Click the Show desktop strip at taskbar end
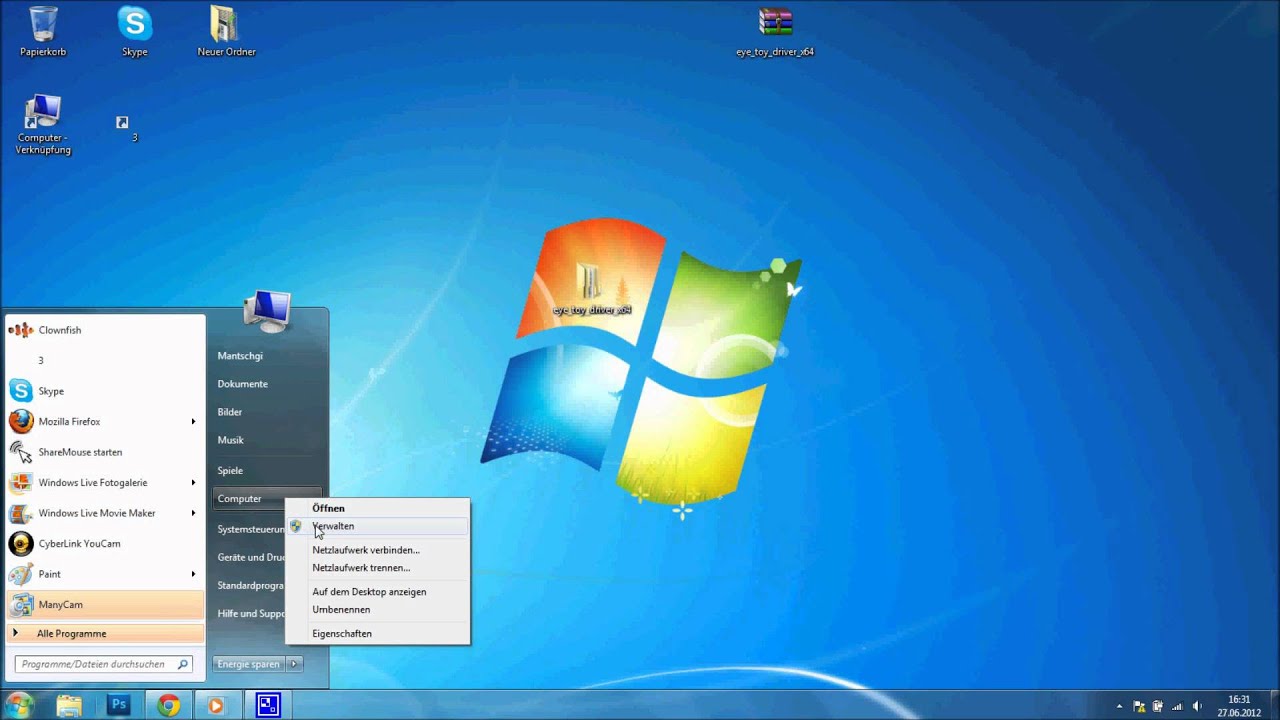 pos(1274,705)
